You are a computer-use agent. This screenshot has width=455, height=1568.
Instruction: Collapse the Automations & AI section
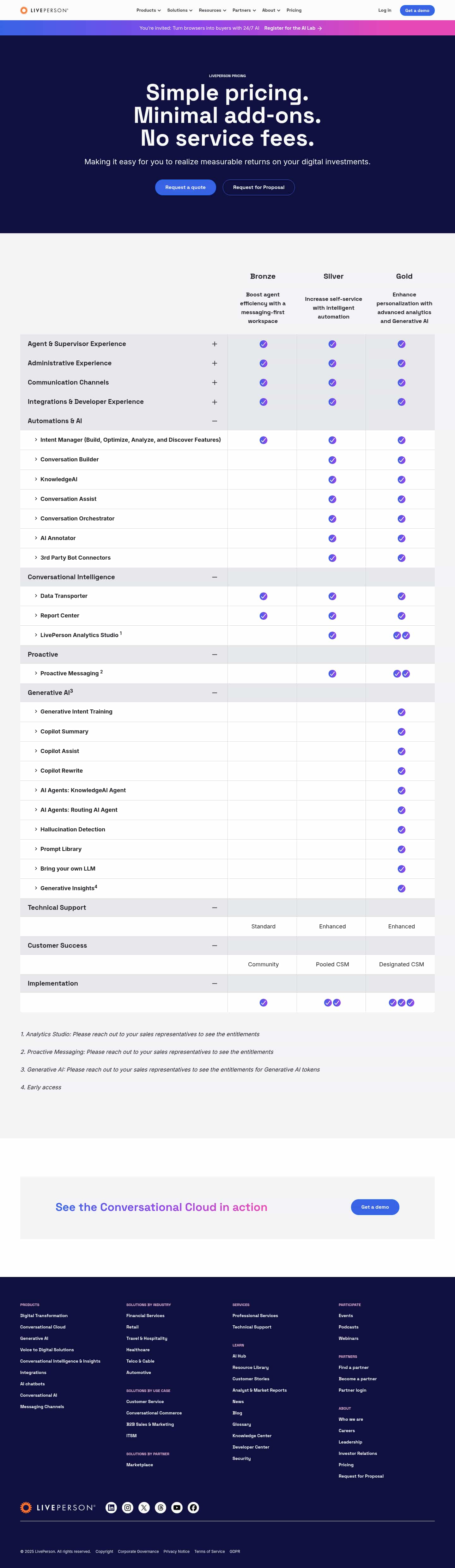point(214,421)
